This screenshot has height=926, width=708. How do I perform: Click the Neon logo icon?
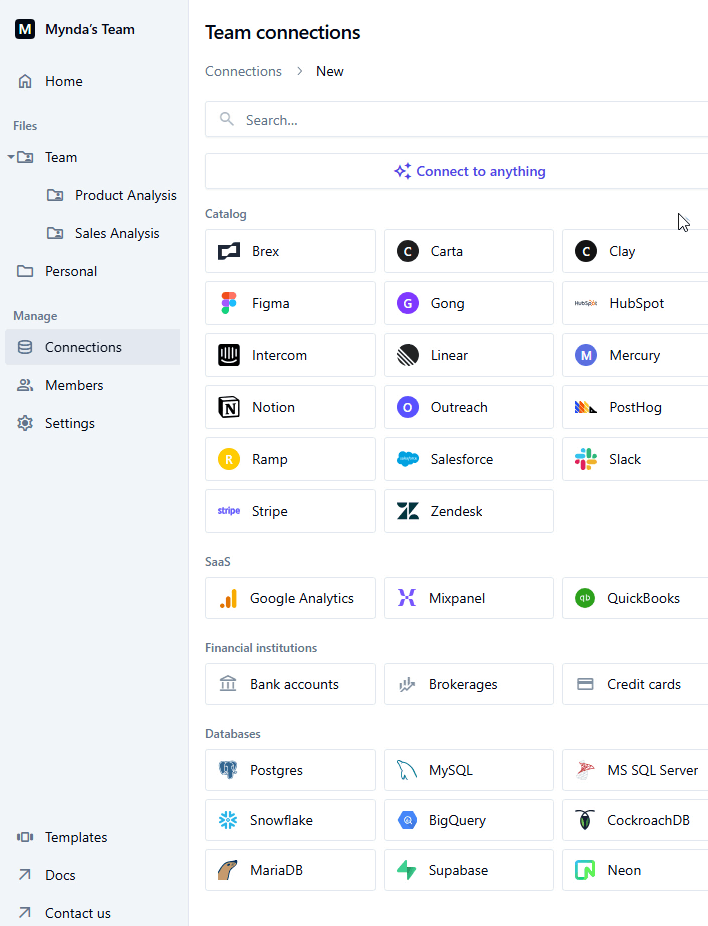point(585,870)
